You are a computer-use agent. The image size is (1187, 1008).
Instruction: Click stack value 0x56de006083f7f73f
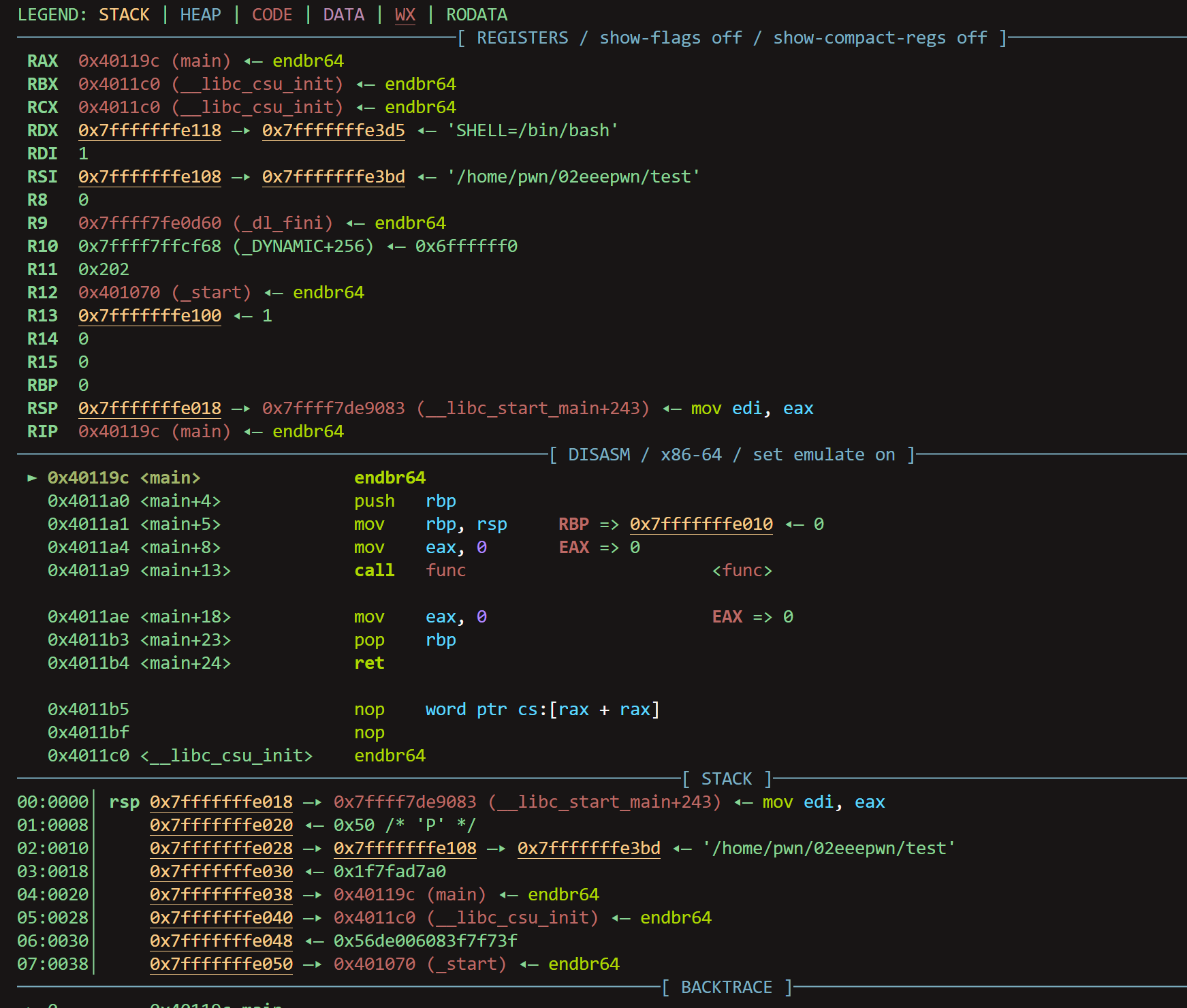coord(426,941)
